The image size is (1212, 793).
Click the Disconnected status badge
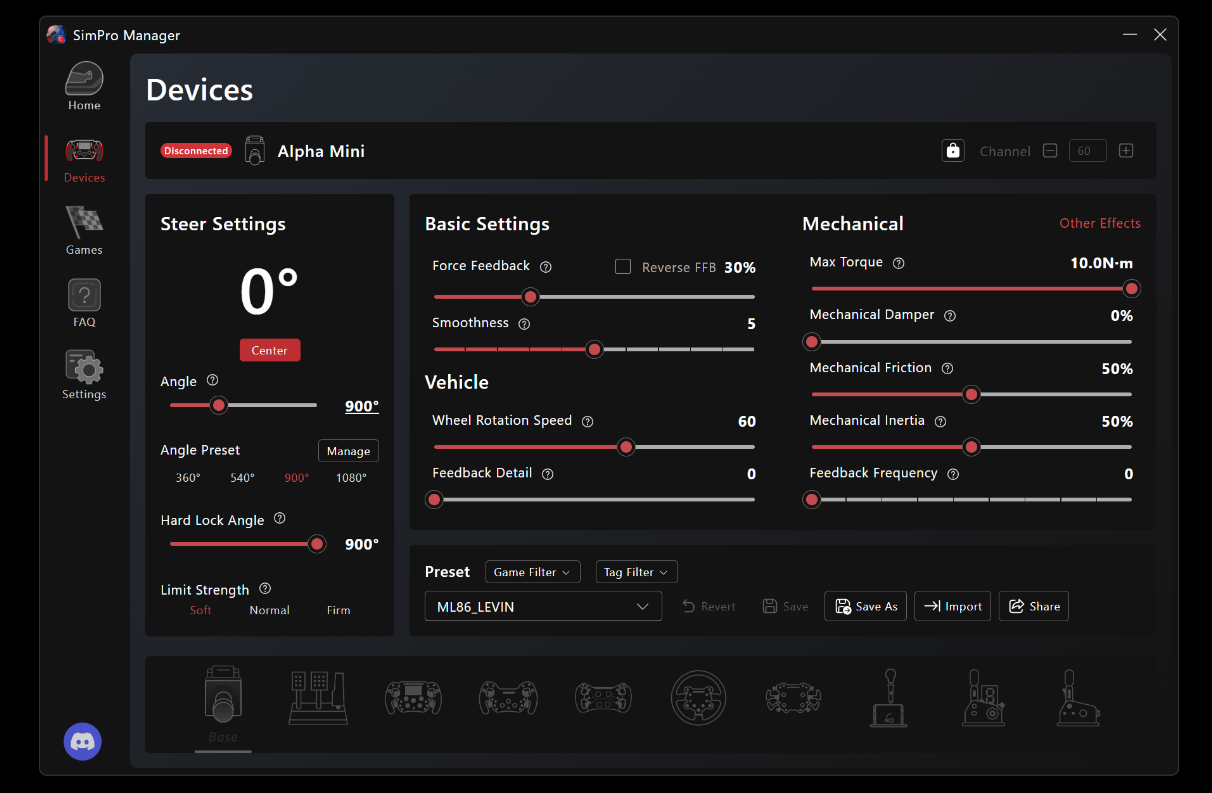(196, 151)
